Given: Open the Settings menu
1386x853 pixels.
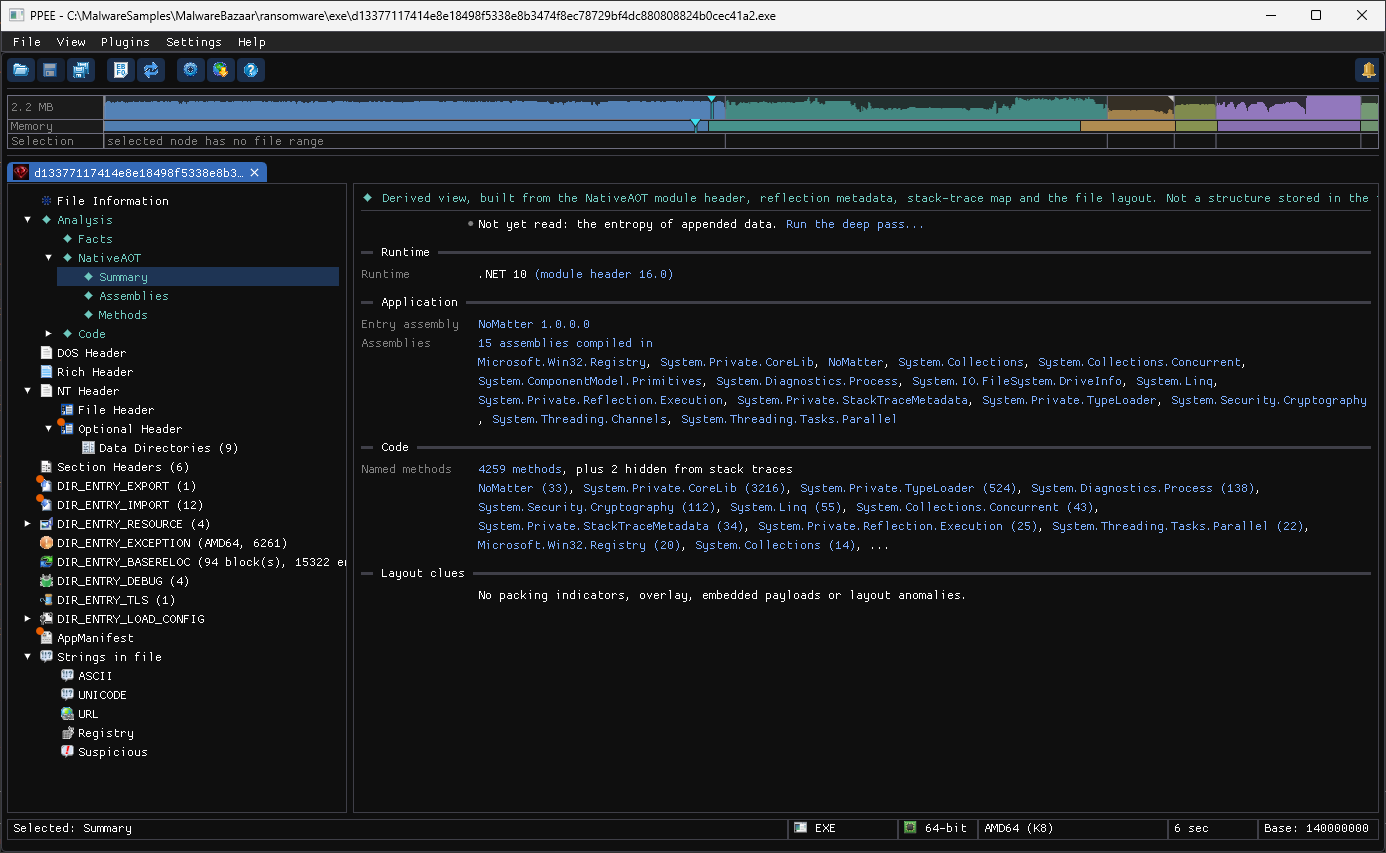Looking at the screenshot, I should [194, 42].
